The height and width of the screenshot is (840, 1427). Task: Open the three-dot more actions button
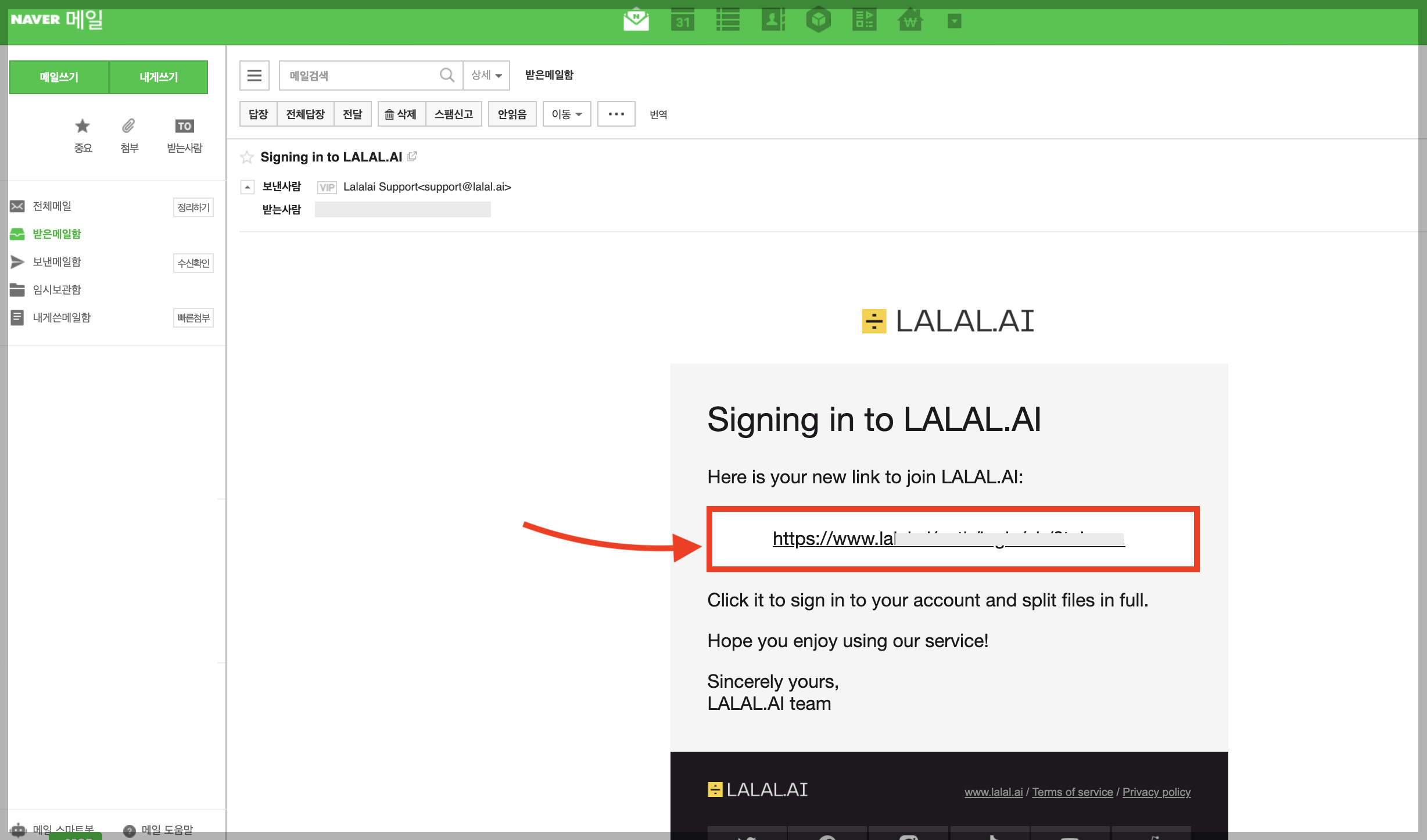(x=616, y=114)
